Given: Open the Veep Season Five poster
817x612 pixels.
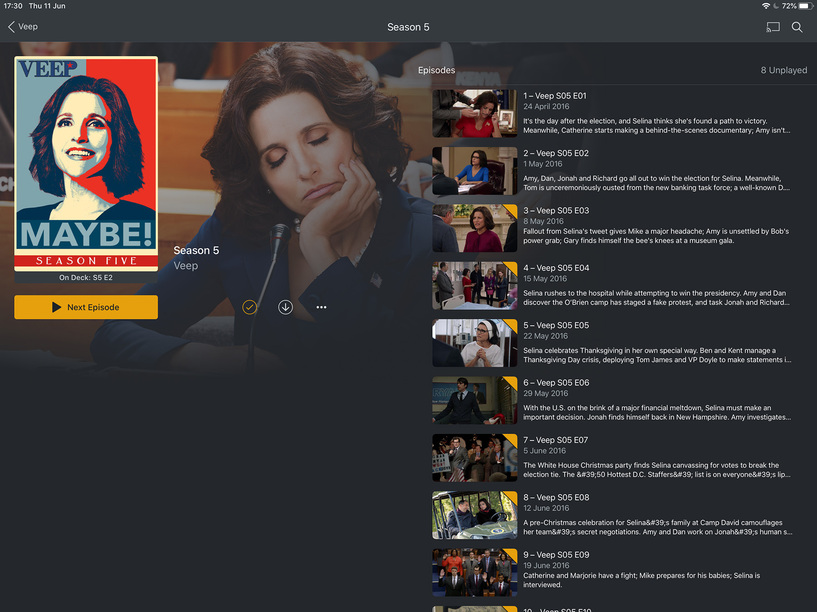Looking at the screenshot, I should [86, 164].
